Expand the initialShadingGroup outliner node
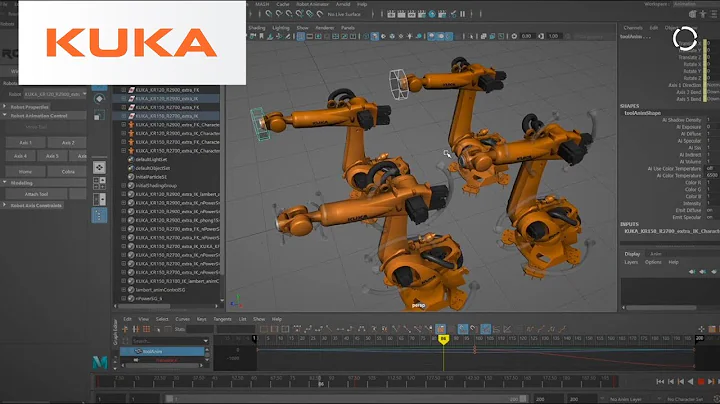 pyautogui.click(x=124, y=185)
